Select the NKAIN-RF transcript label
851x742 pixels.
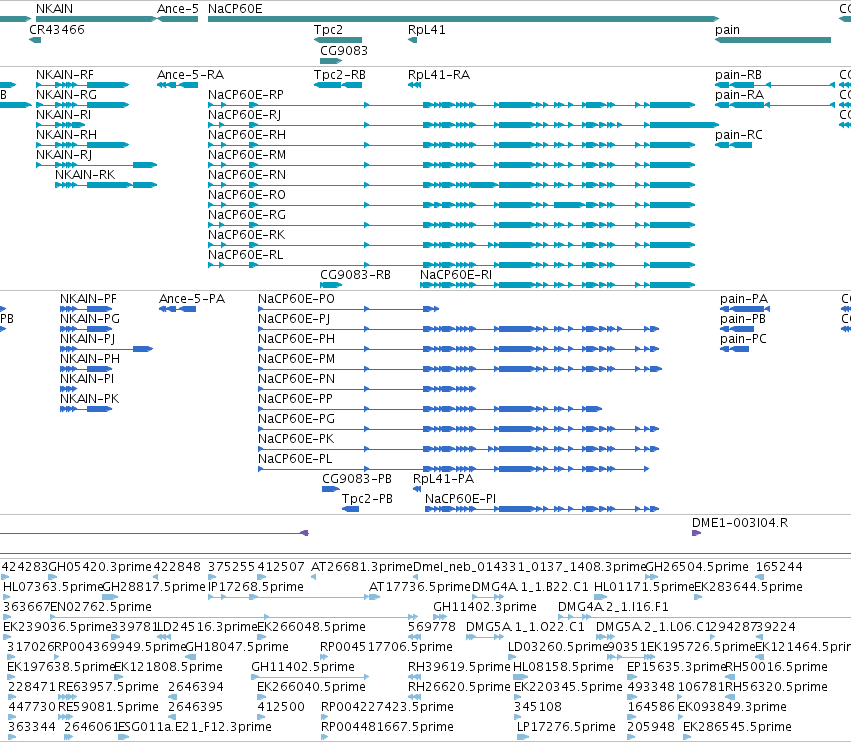(x=65, y=74)
